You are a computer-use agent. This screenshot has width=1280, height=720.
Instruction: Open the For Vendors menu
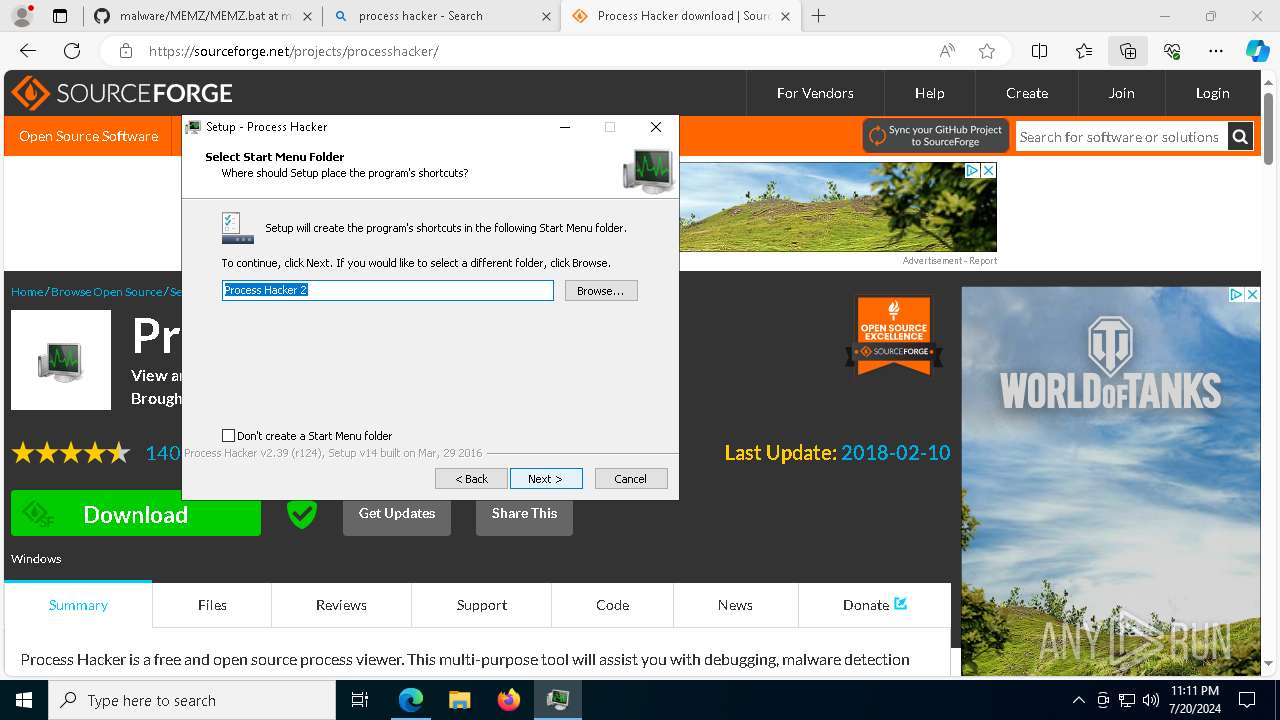tap(815, 93)
